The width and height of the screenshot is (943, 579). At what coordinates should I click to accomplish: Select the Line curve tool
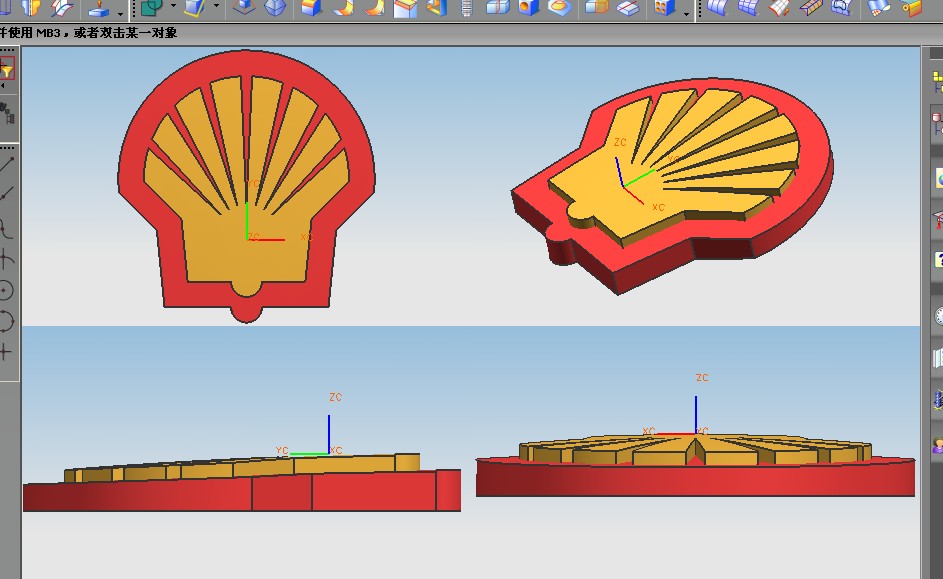point(7,164)
